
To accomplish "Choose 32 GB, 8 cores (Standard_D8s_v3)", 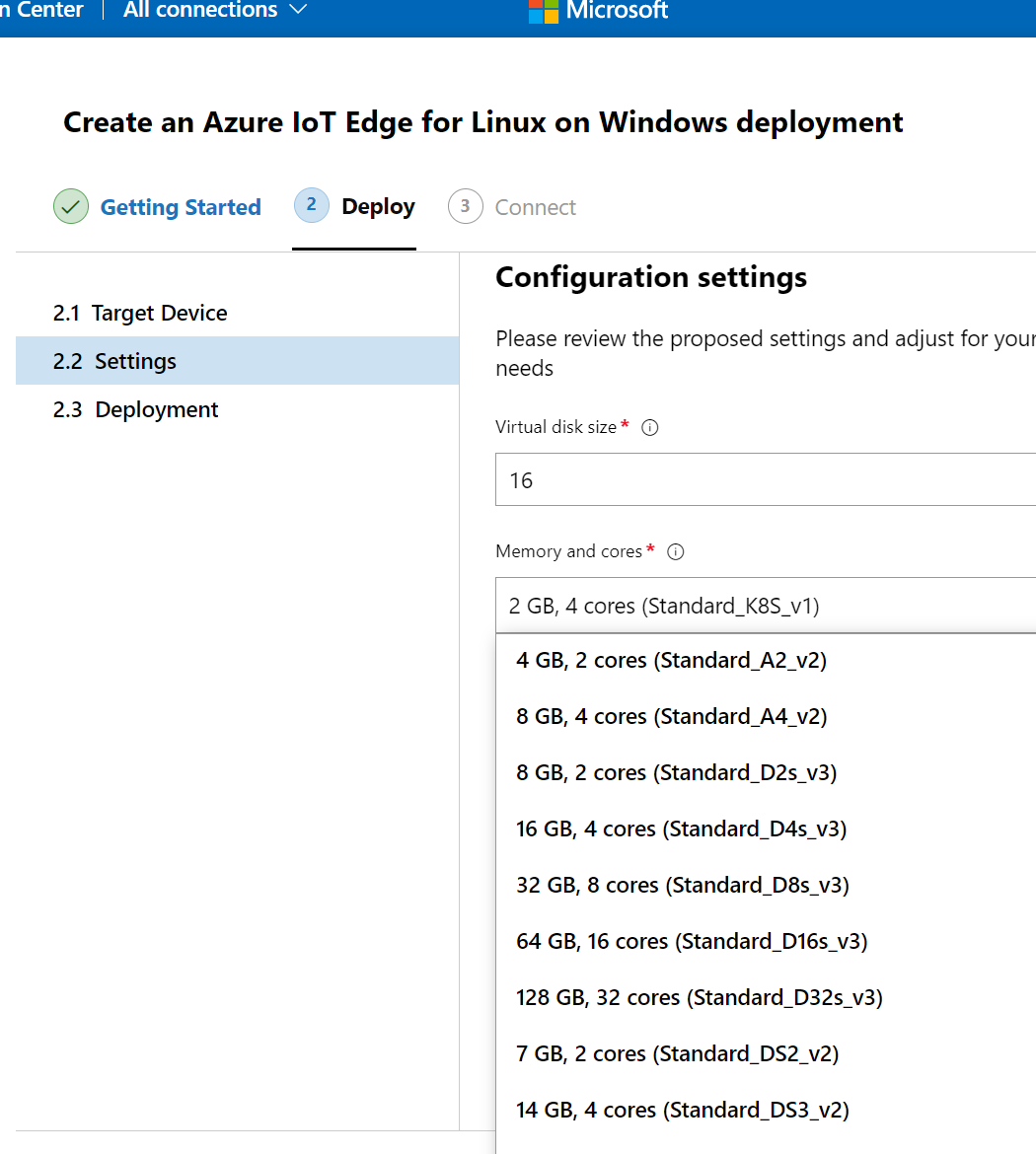I will [766, 885].
